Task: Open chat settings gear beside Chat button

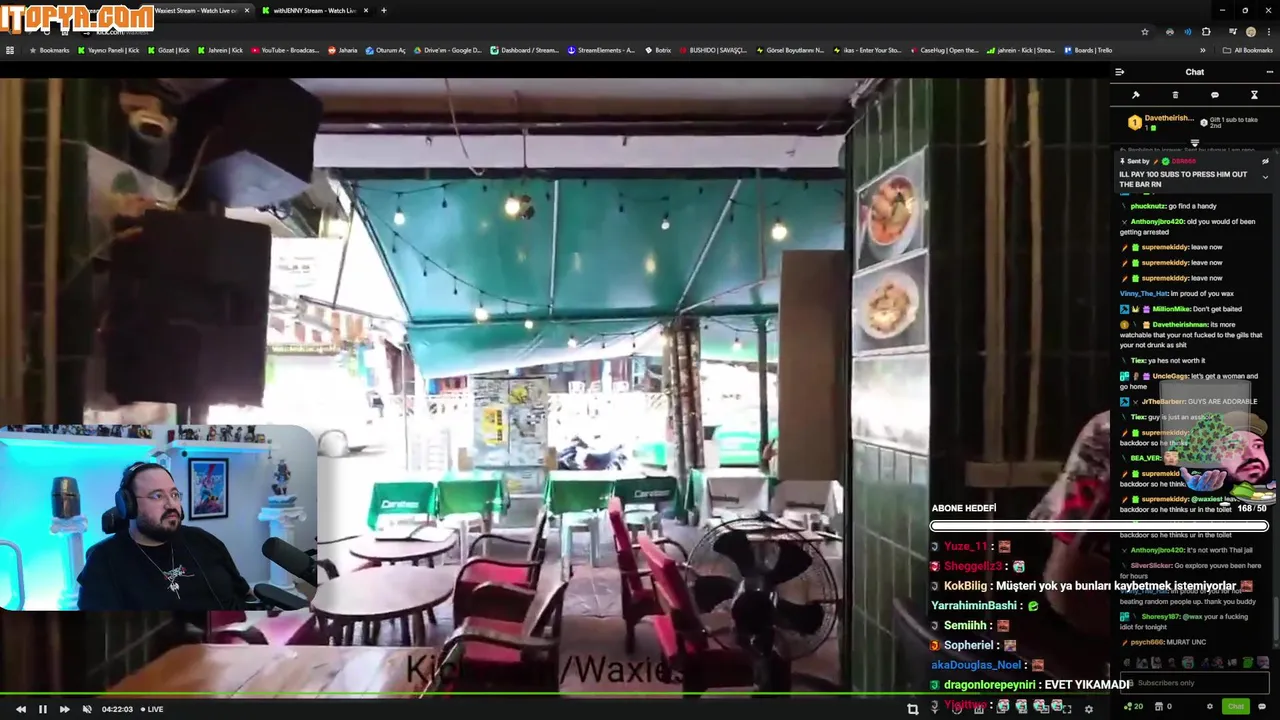Action: 1209,707
